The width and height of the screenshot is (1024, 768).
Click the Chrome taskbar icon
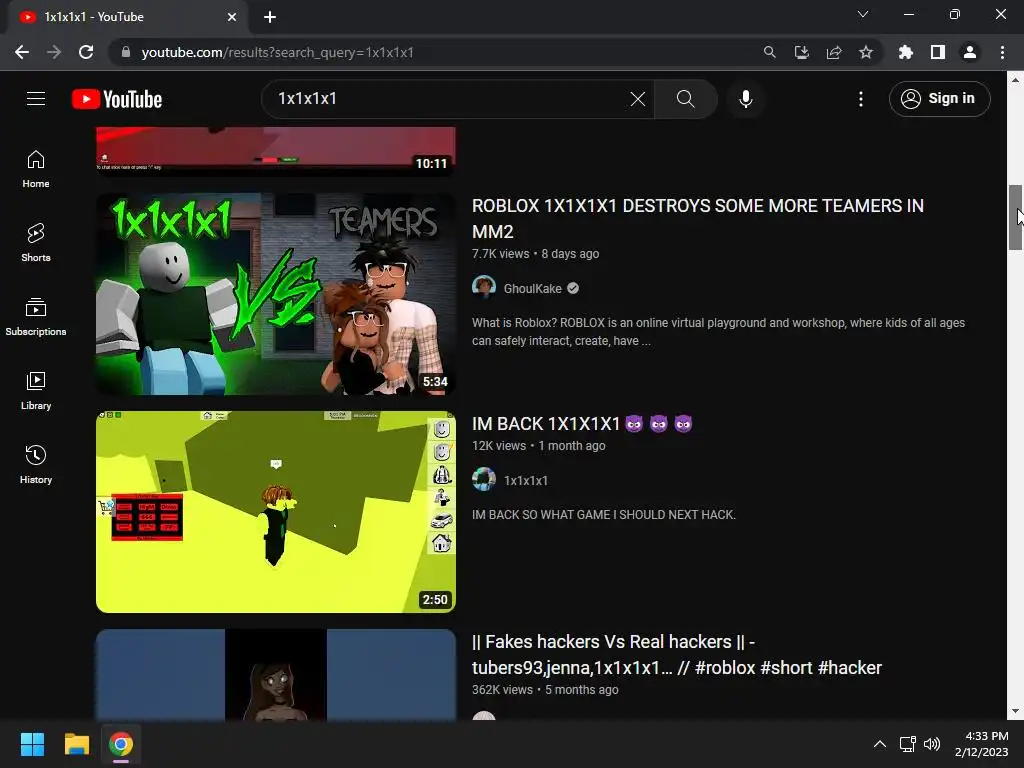click(x=121, y=744)
